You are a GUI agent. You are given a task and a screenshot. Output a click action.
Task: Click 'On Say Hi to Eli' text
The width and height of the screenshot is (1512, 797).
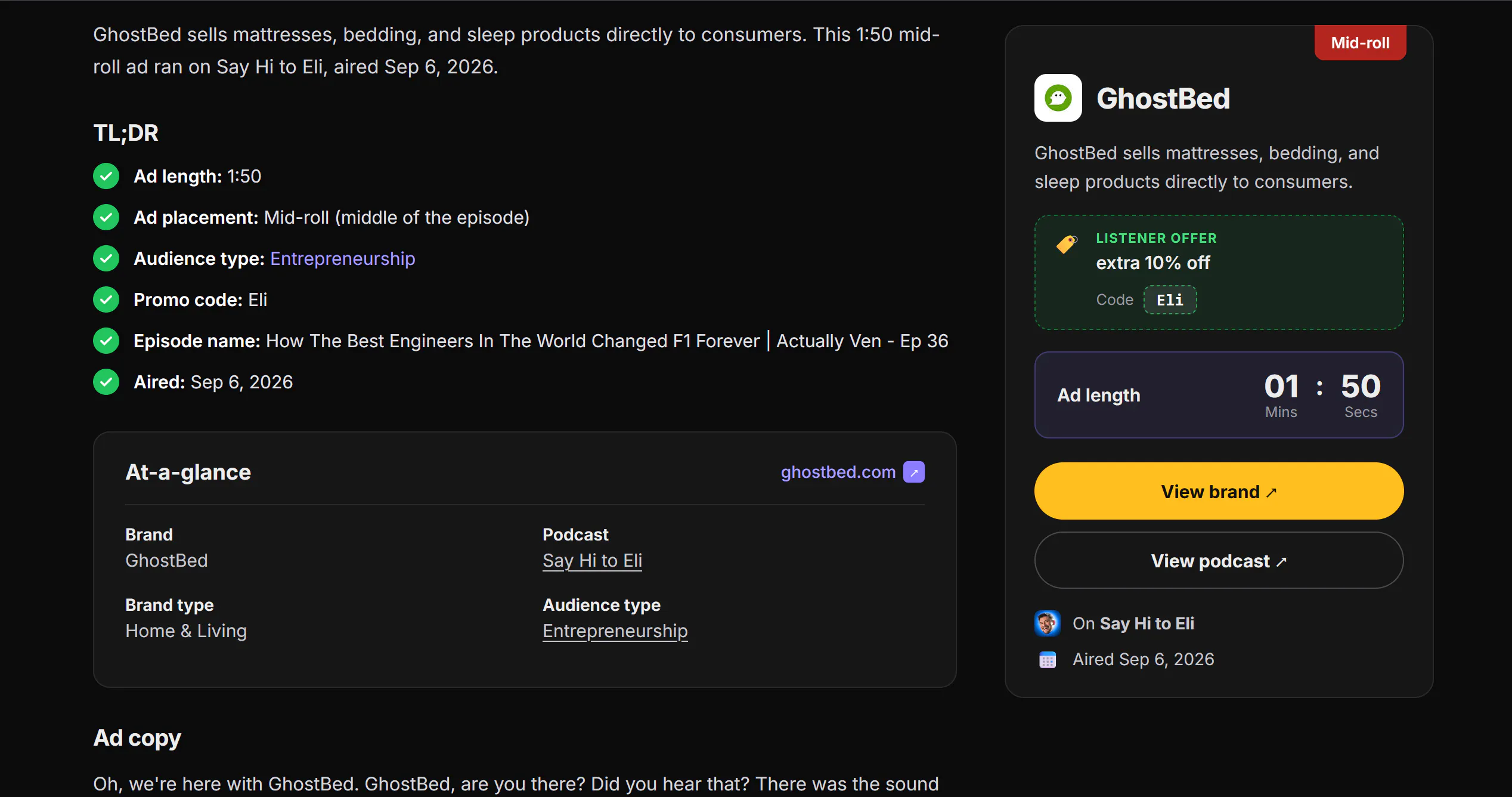coord(1133,624)
